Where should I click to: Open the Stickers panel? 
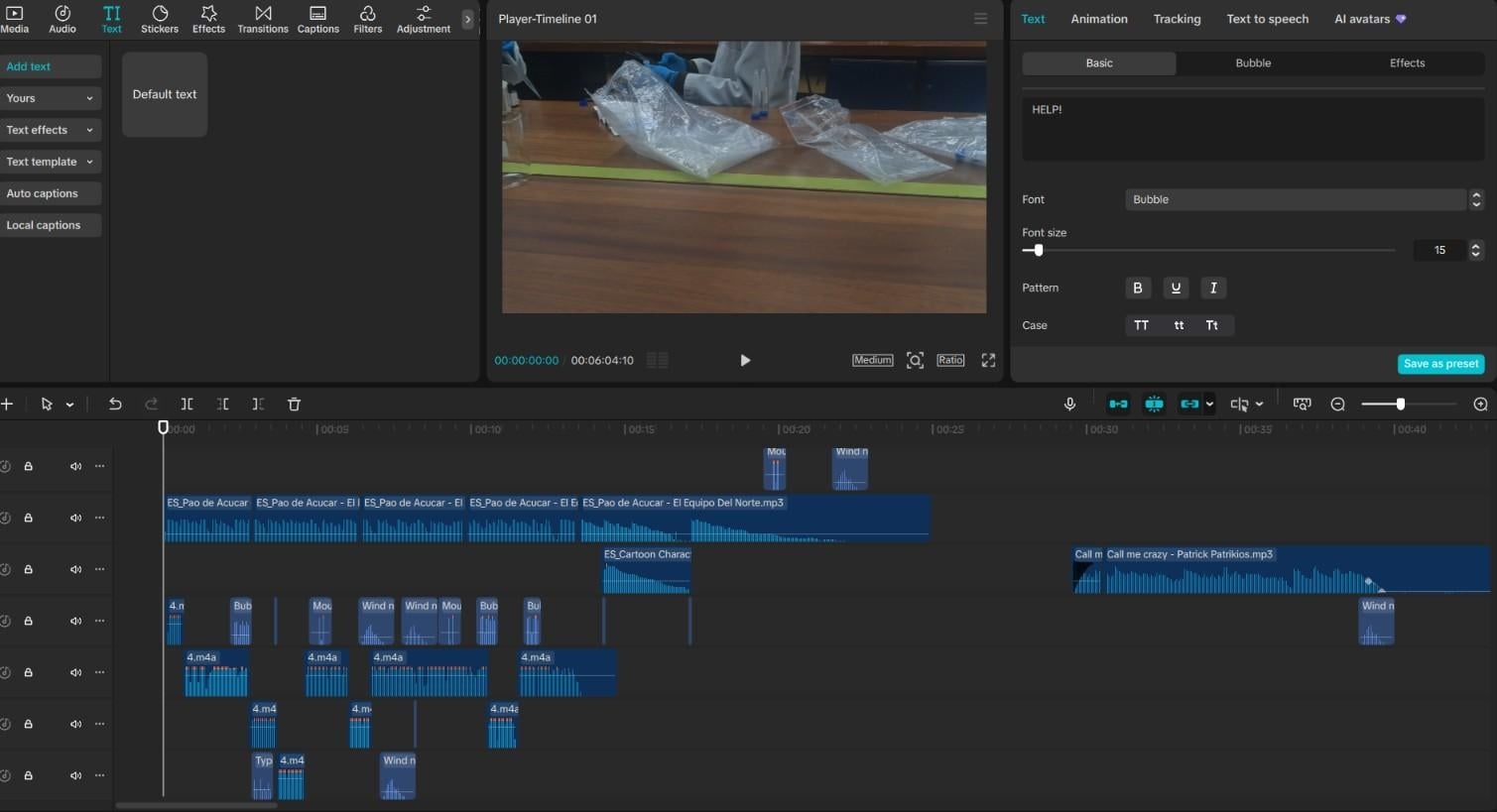tap(160, 19)
